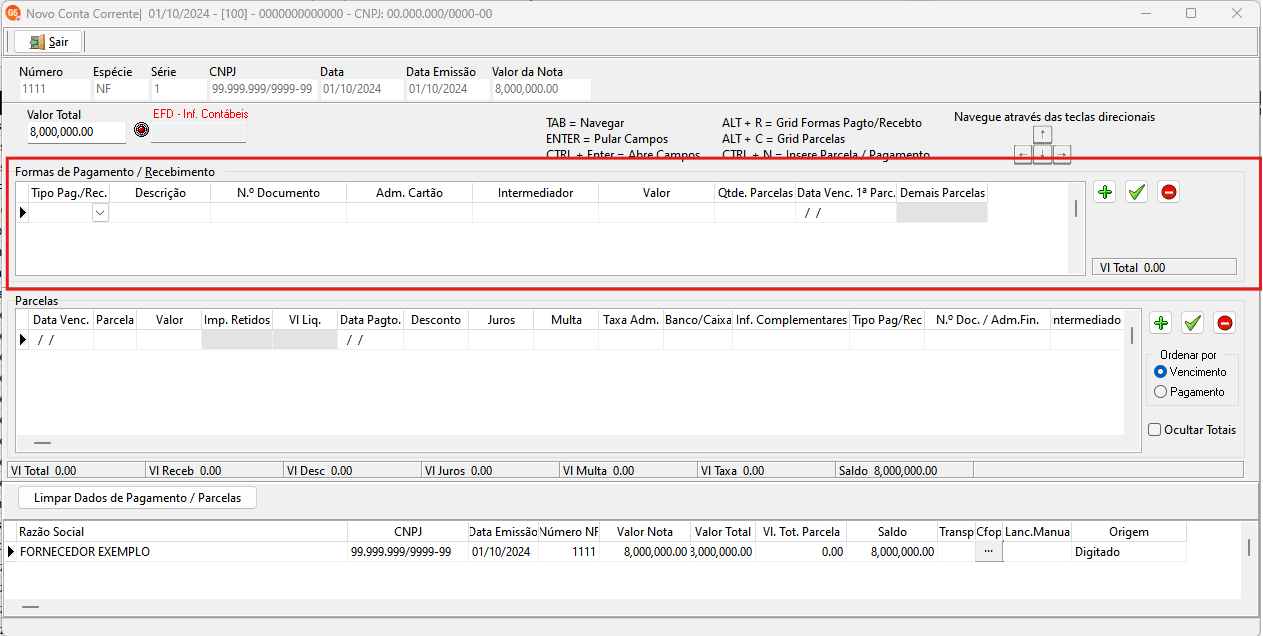Maximize the Novo Conta Corrente window

1191,14
